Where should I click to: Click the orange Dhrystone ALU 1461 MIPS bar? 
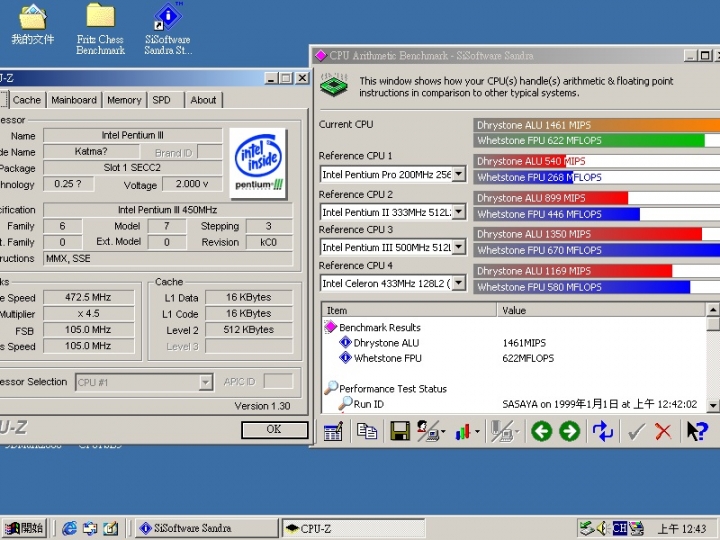[x=597, y=125]
